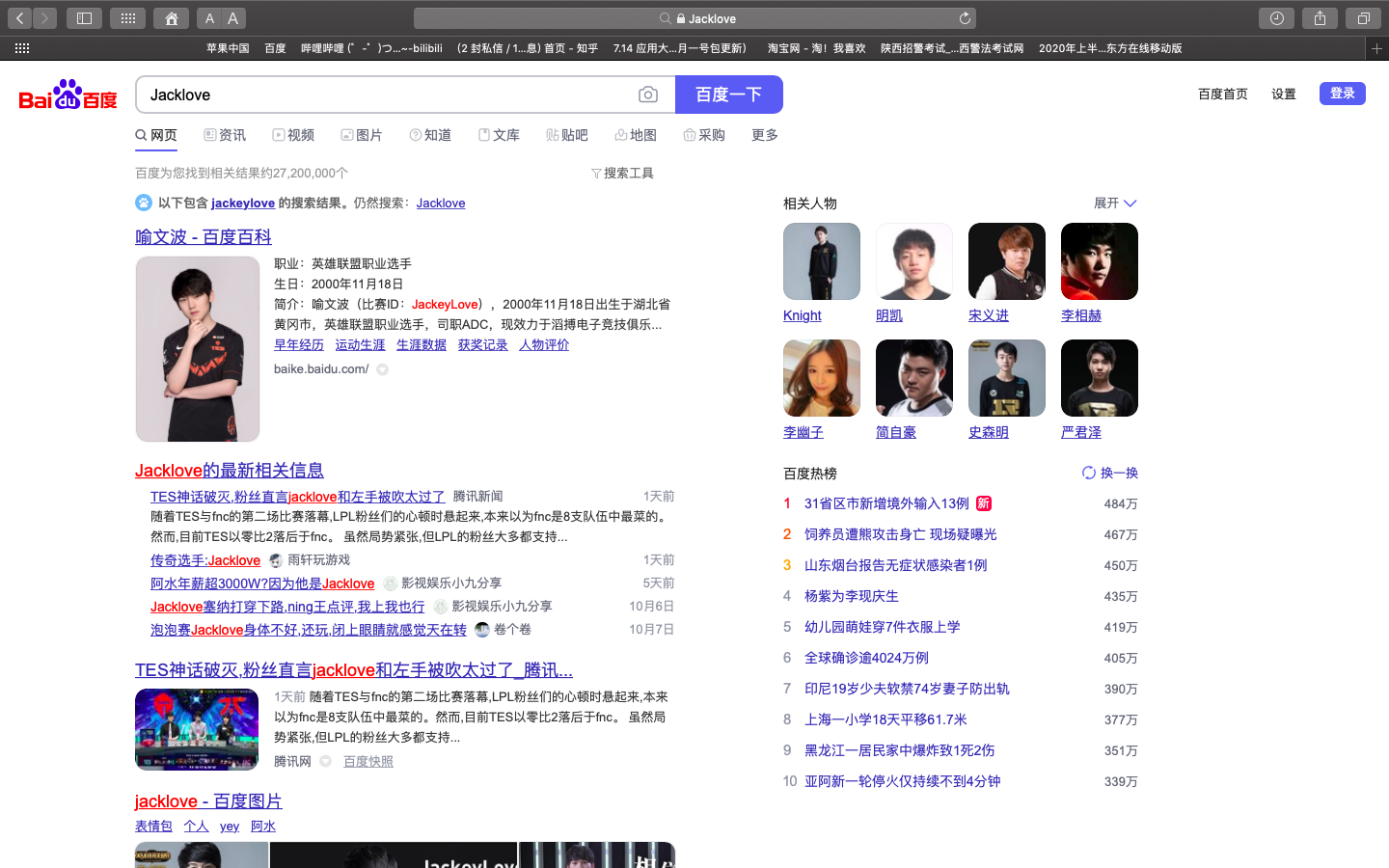Show the Safari sidebar
Viewport: 1389px width, 868px height.
(x=84, y=18)
